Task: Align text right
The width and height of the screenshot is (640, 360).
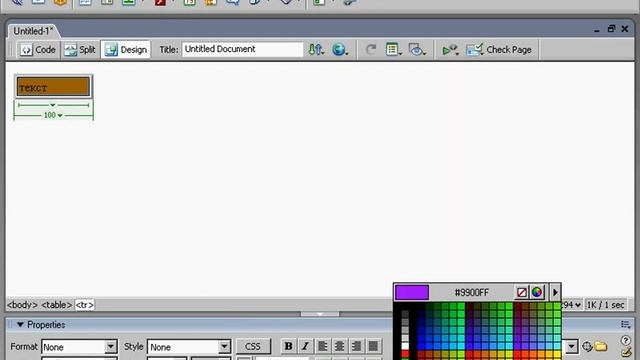Action: tap(356, 346)
